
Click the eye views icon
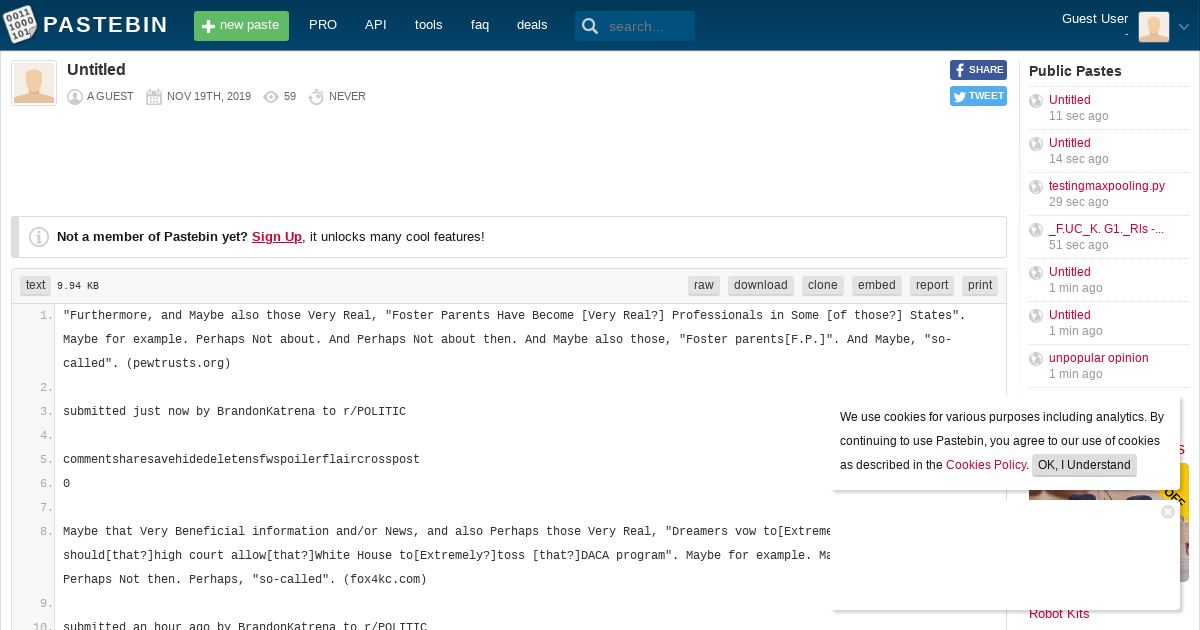270,97
